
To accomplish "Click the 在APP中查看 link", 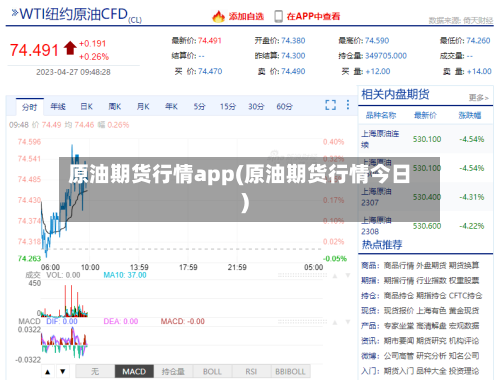I will pos(313,16).
